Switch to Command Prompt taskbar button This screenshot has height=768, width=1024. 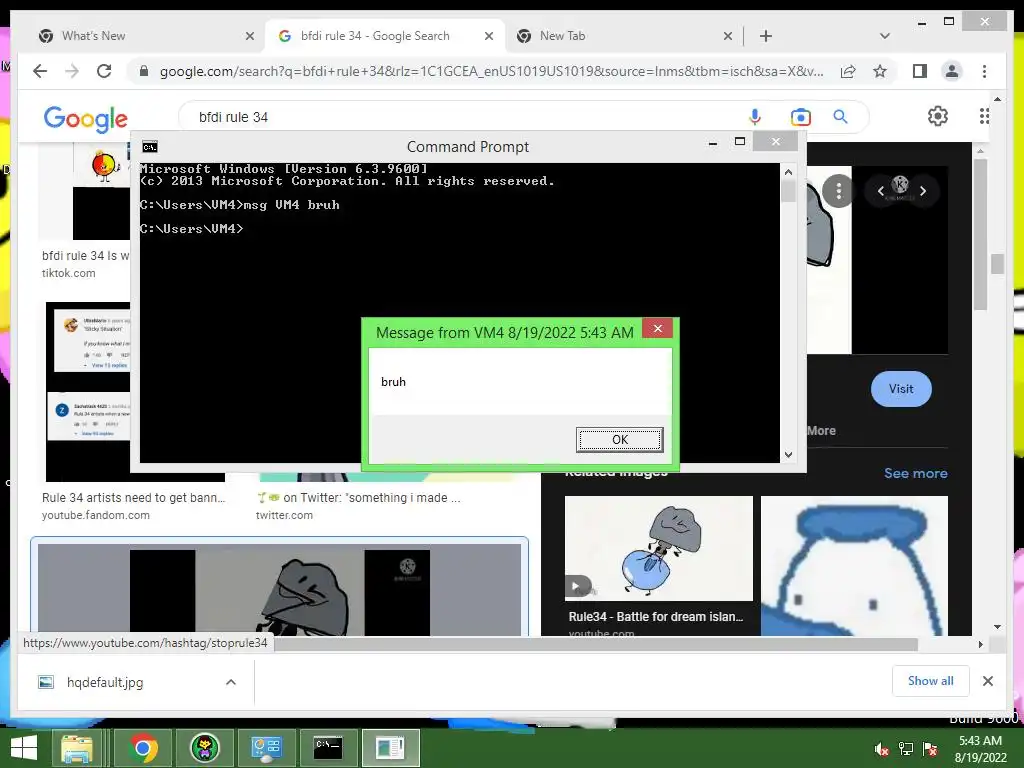coord(328,748)
